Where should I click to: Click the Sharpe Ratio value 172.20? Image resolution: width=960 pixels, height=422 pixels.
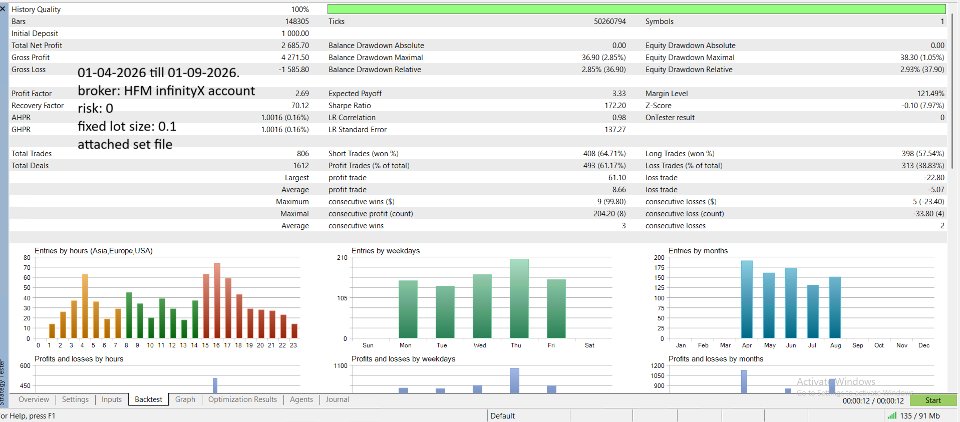pos(615,105)
